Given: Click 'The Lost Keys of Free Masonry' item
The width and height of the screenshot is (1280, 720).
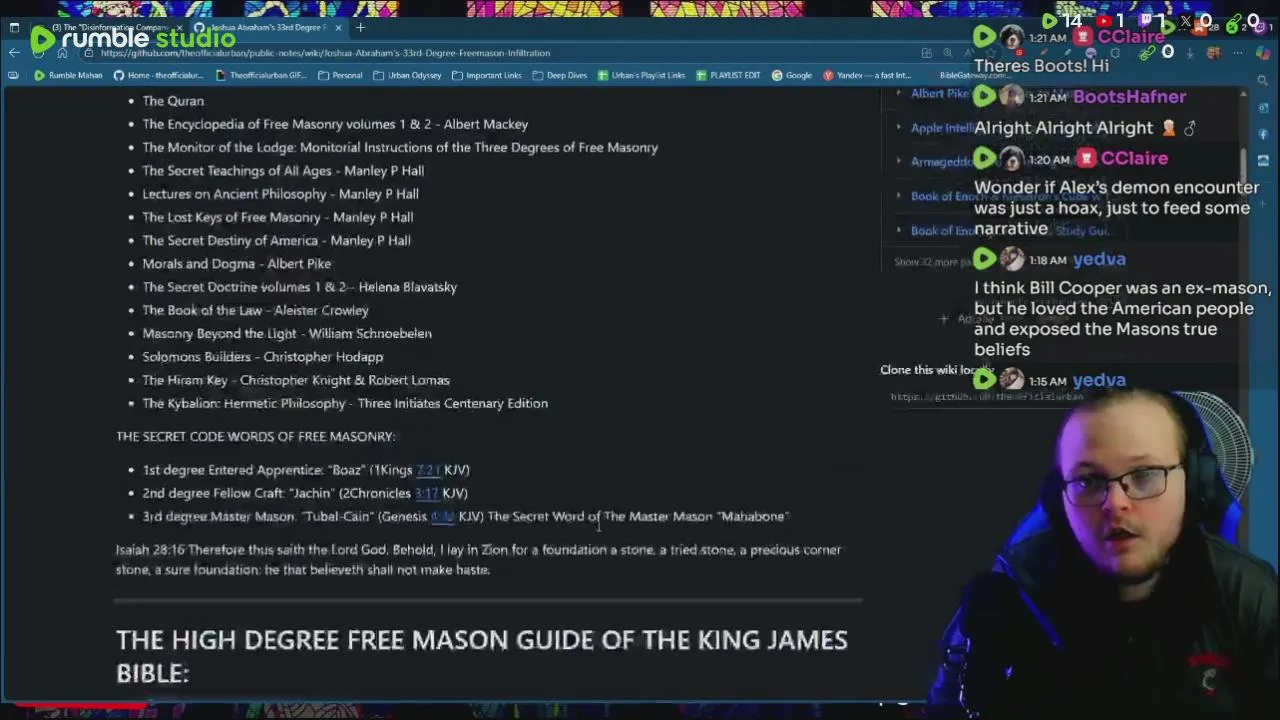Looking at the screenshot, I should [277, 217].
